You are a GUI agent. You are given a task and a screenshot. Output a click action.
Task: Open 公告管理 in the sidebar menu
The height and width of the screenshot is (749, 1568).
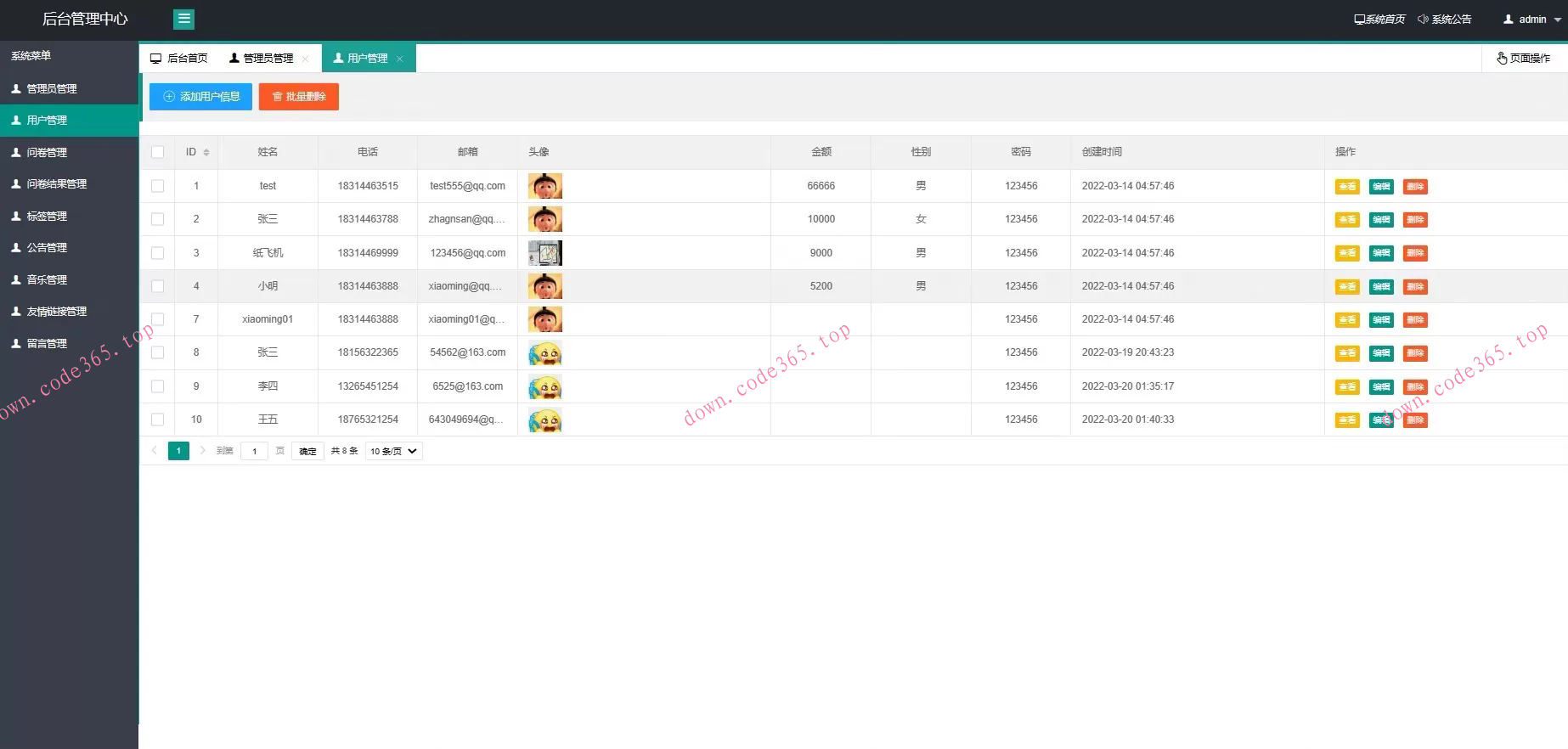(x=69, y=248)
